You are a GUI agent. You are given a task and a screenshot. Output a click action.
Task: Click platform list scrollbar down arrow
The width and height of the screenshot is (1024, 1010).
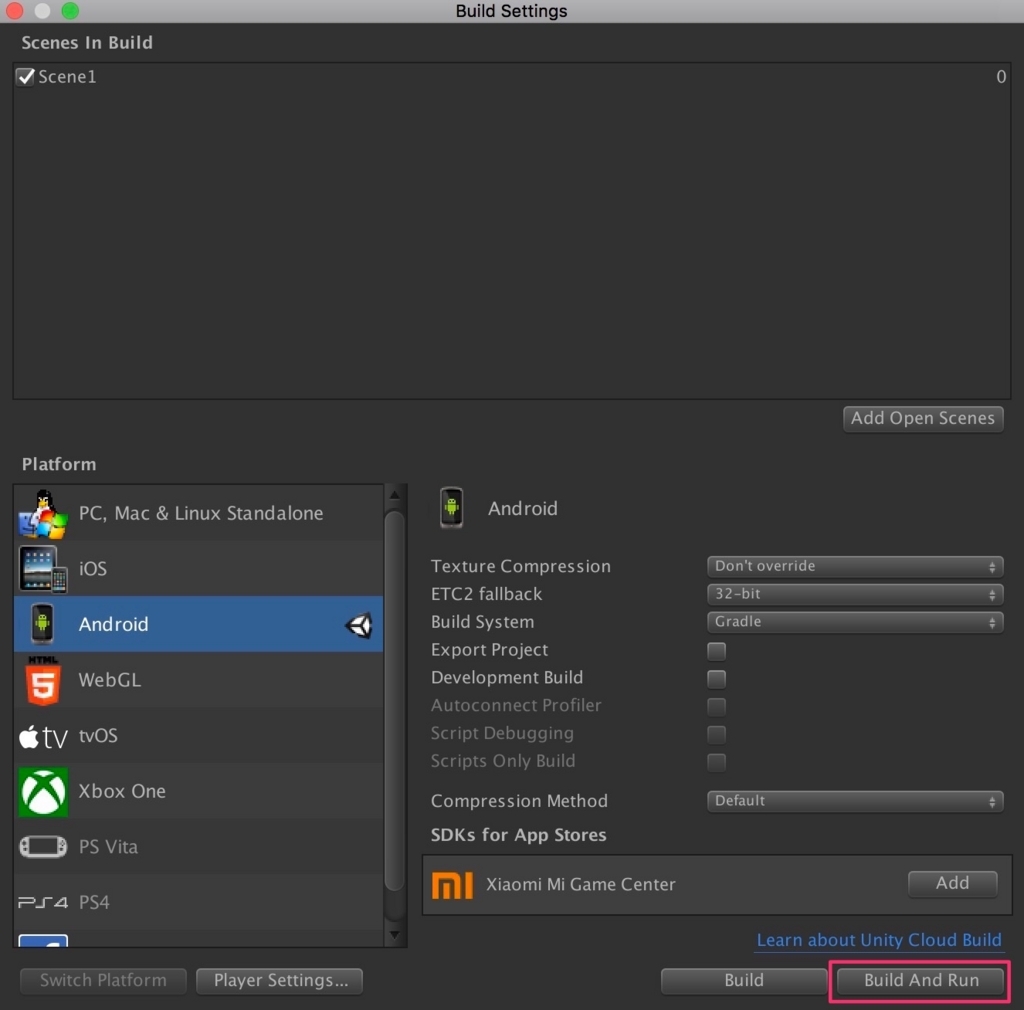pyautogui.click(x=394, y=935)
